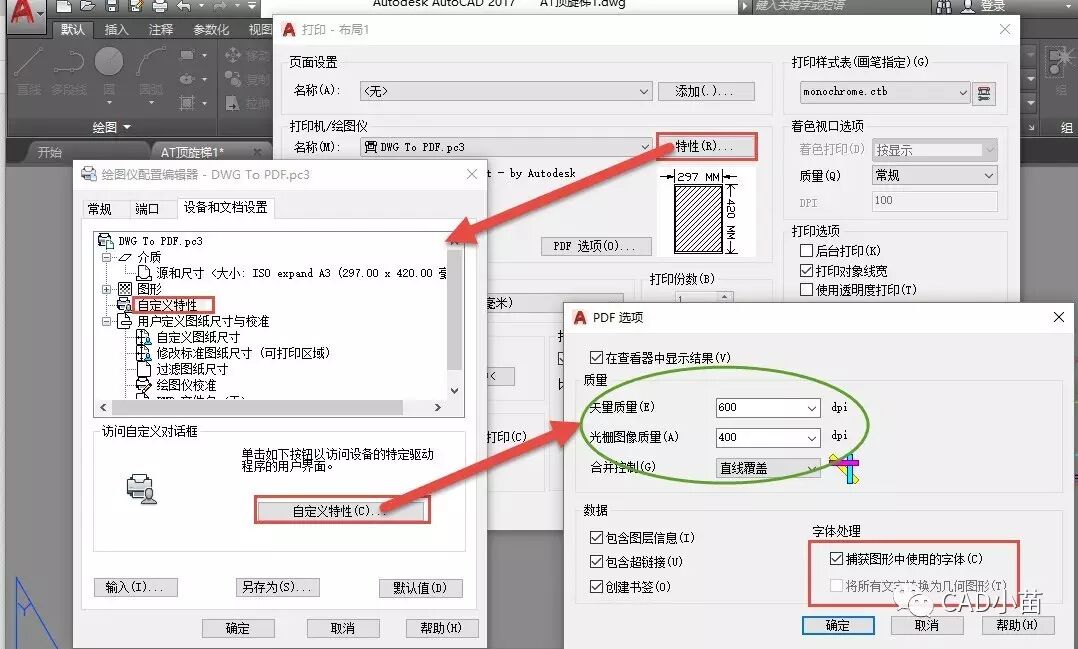Click the Ellipse tool icon in draw panel
The image size is (1078, 649).
click(187, 79)
